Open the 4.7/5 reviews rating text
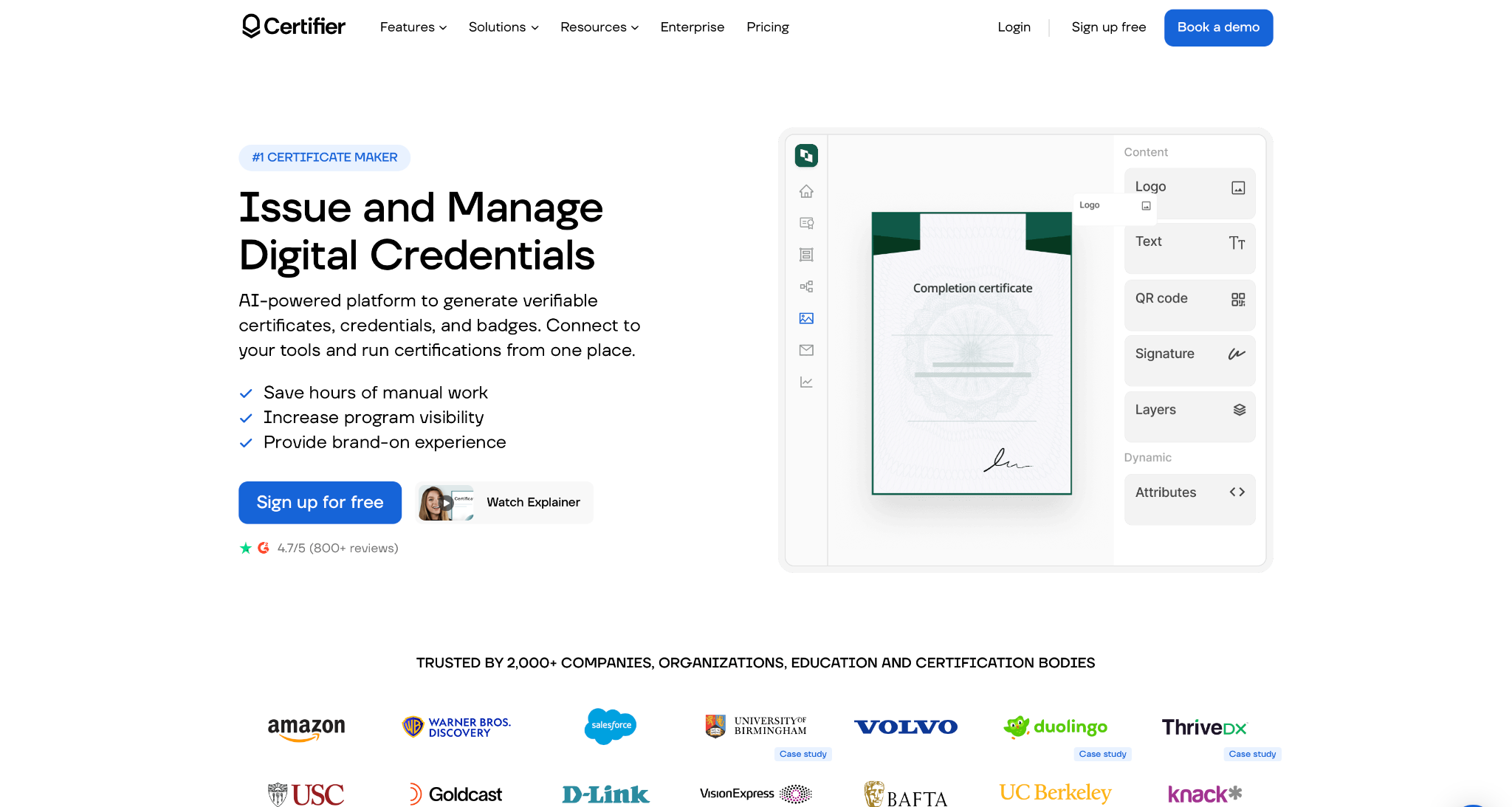This screenshot has height=807, width=1512. pyautogui.click(x=337, y=548)
